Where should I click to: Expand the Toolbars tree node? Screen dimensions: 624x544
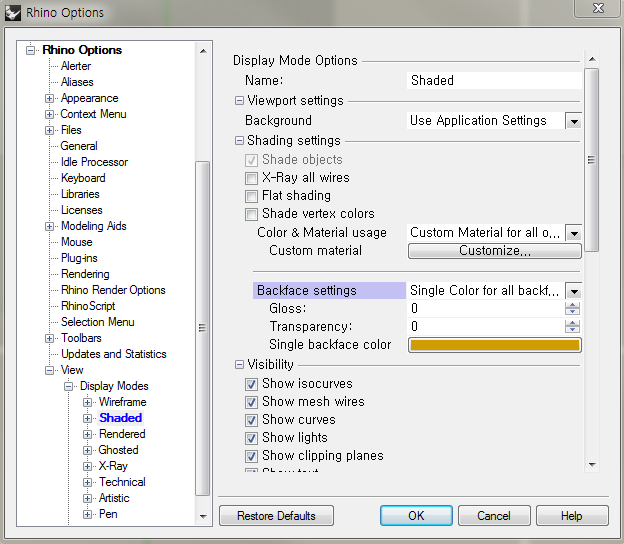[49, 338]
